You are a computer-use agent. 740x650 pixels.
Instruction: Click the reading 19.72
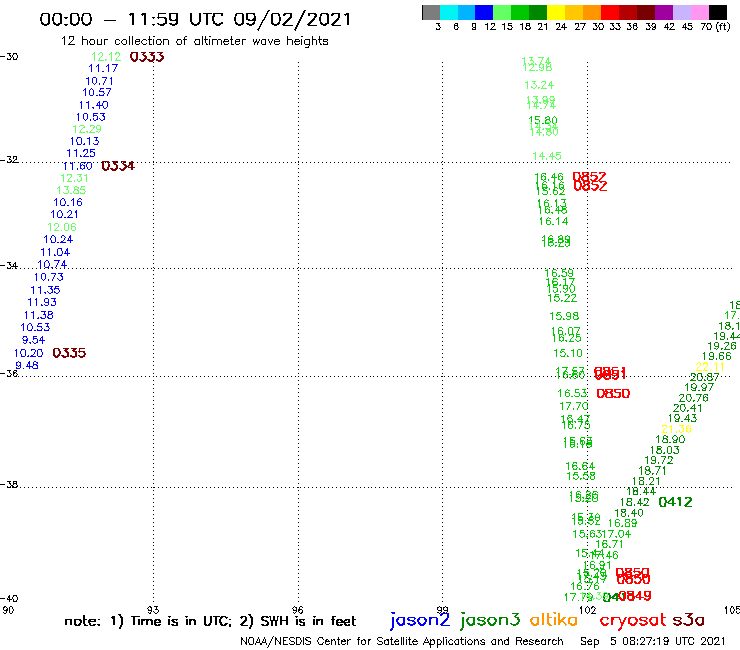click(659, 460)
